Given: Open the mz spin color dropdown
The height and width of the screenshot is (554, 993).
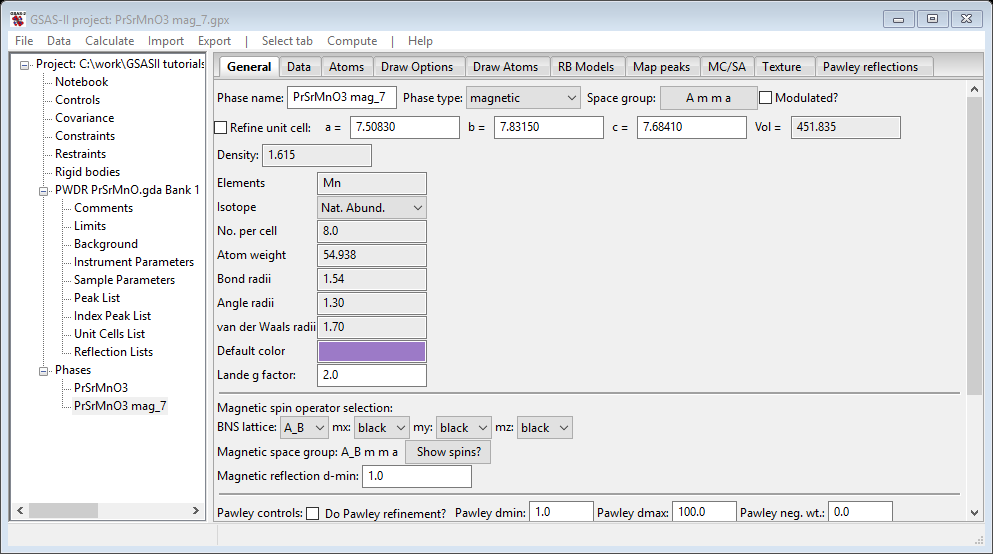Looking at the screenshot, I should pyautogui.click(x=545, y=428).
